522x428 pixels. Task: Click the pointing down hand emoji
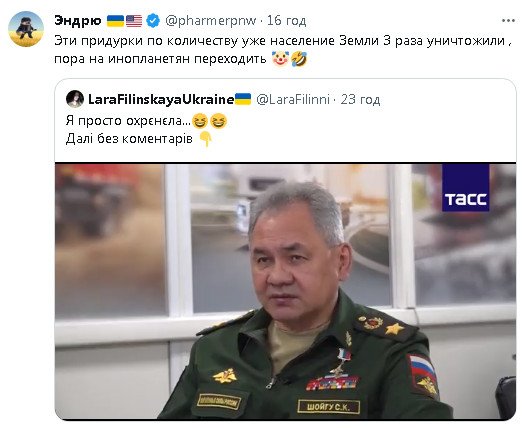pos(206,139)
